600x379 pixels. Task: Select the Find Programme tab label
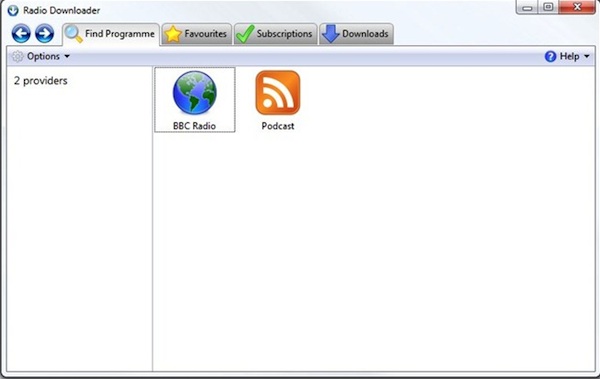120,34
